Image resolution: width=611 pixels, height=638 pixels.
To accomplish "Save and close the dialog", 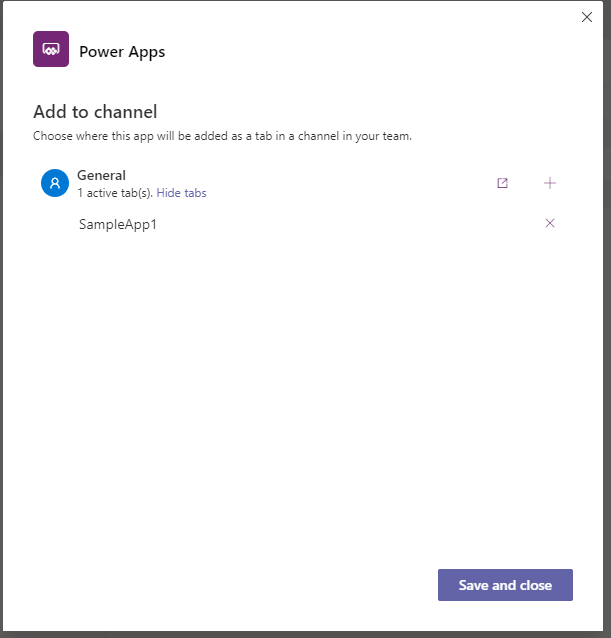I will pos(505,585).
